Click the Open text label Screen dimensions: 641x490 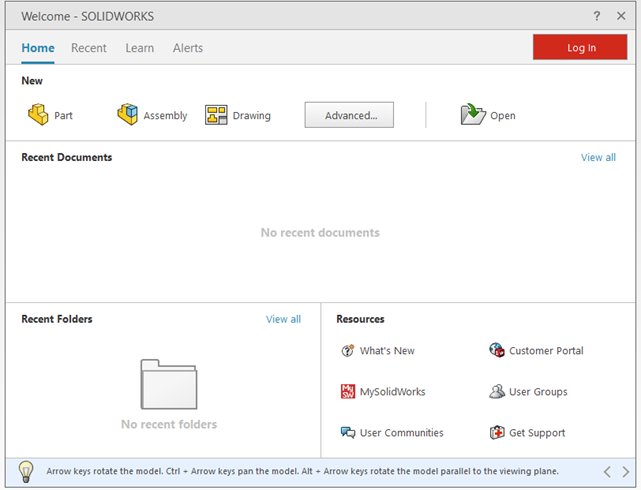(x=503, y=116)
